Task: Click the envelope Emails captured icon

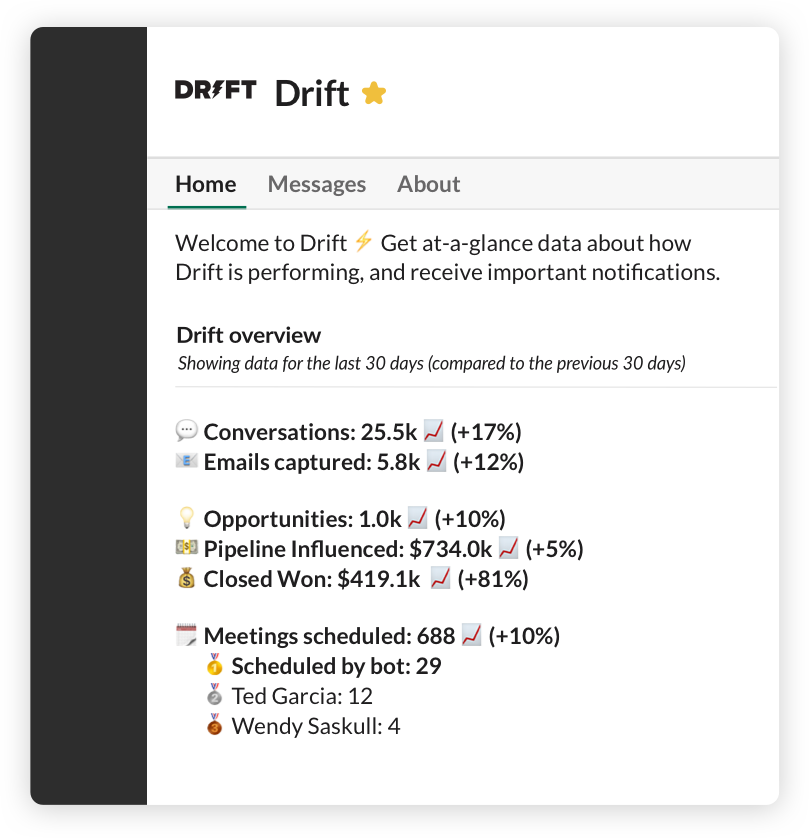Action: (x=186, y=461)
